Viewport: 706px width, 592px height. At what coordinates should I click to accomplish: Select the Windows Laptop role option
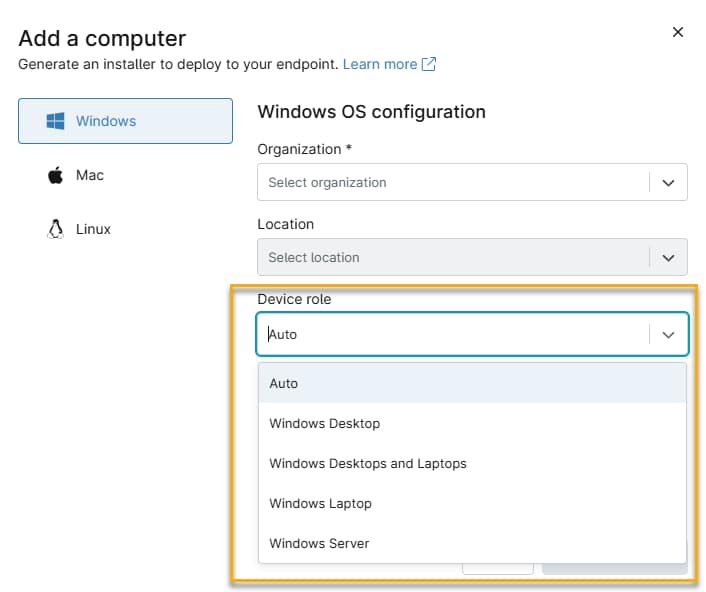pyautogui.click(x=320, y=504)
